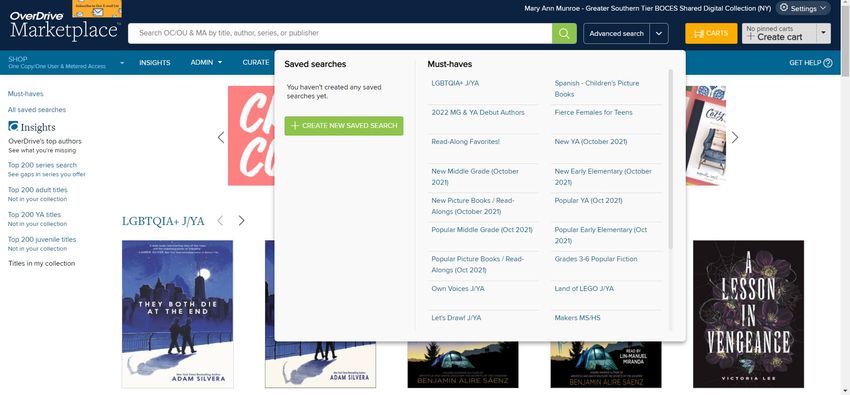Open the orange CARTS button
850x395 pixels.
(x=711, y=33)
